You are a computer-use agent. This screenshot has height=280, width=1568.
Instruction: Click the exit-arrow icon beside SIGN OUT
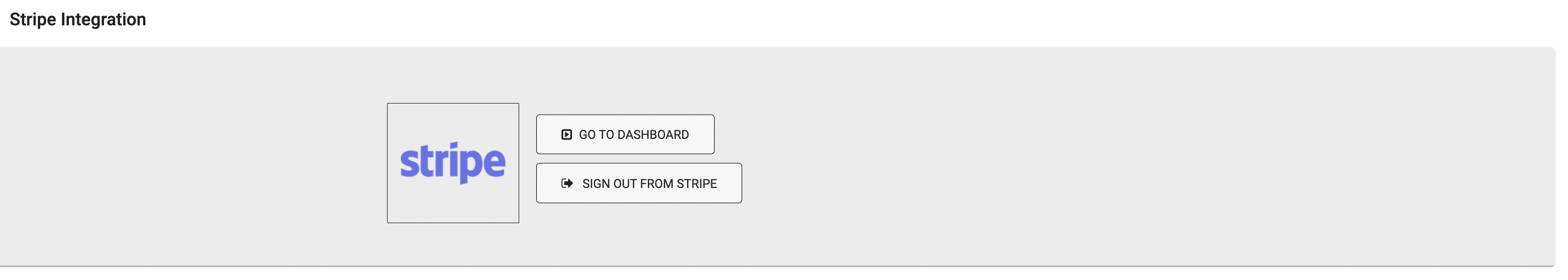567,183
